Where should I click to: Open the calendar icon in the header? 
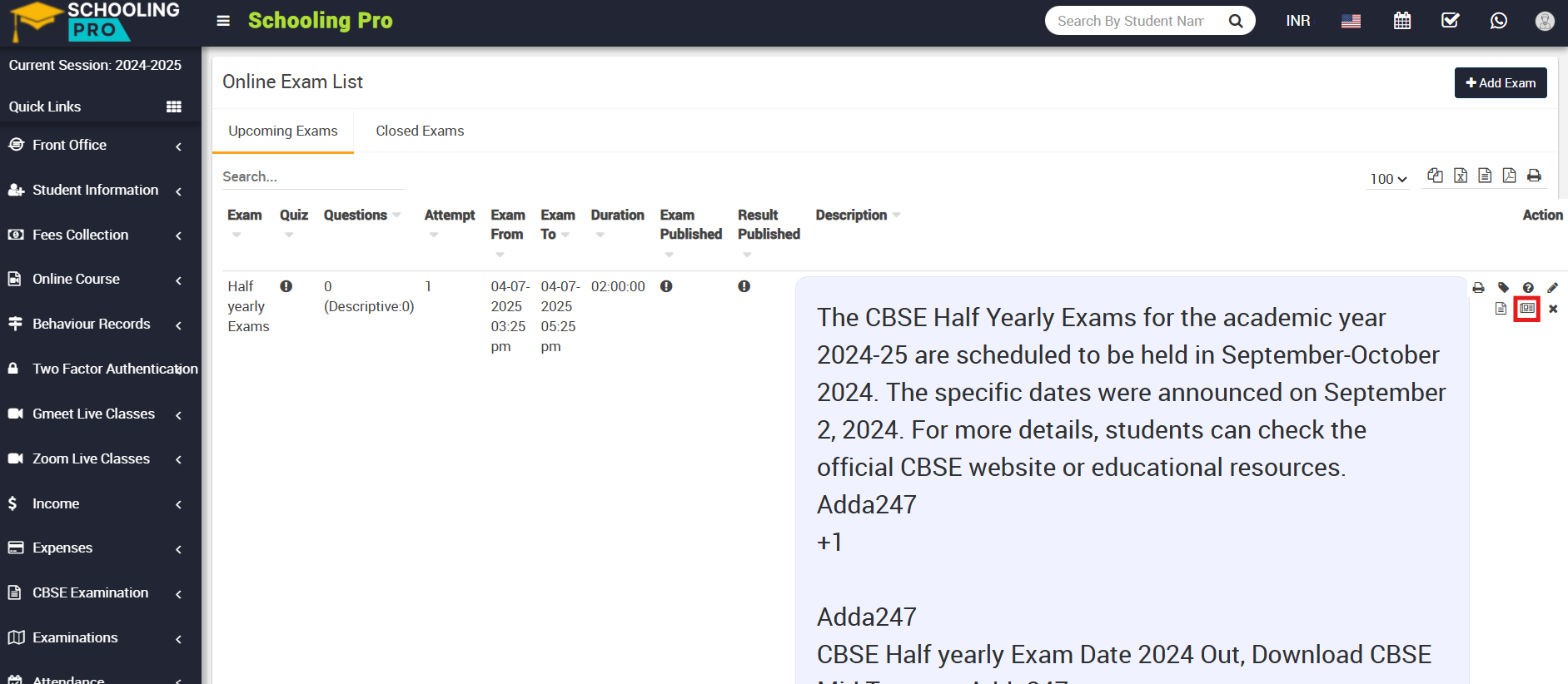tap(1402, 21)
